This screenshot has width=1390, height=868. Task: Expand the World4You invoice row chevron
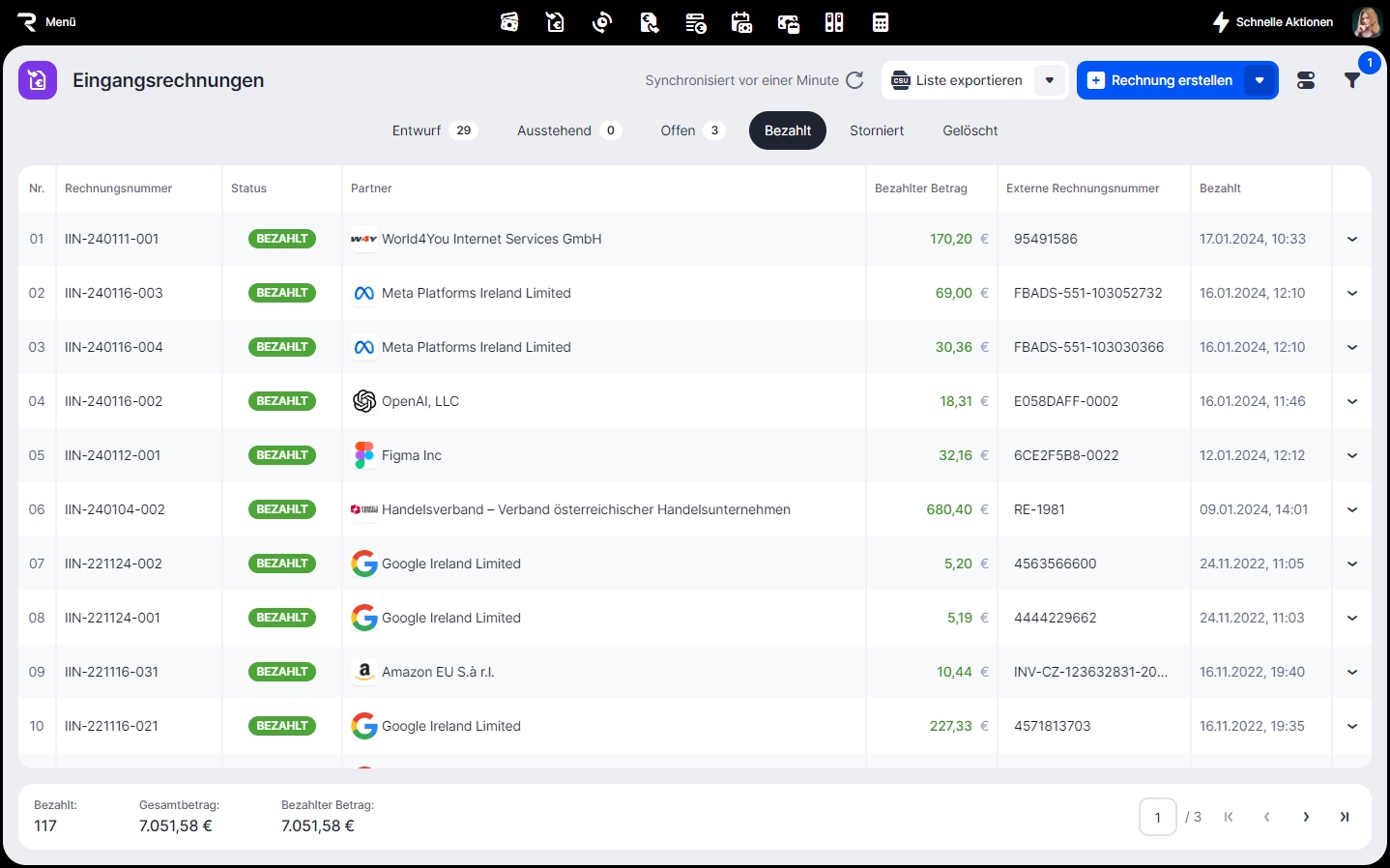click(x=1352, y=239)
